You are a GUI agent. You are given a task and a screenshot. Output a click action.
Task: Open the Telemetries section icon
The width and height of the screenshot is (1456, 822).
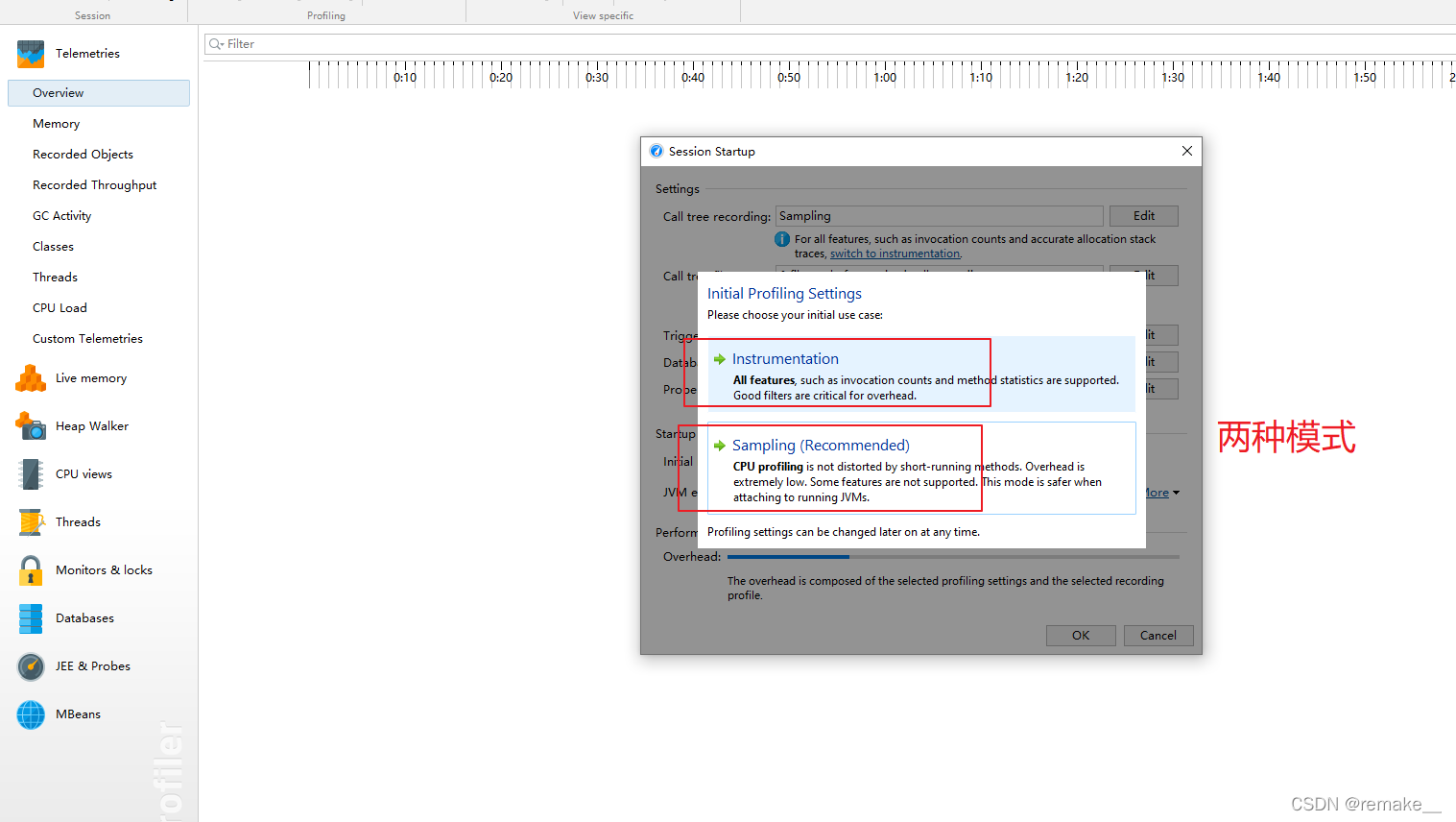[31, 54]
